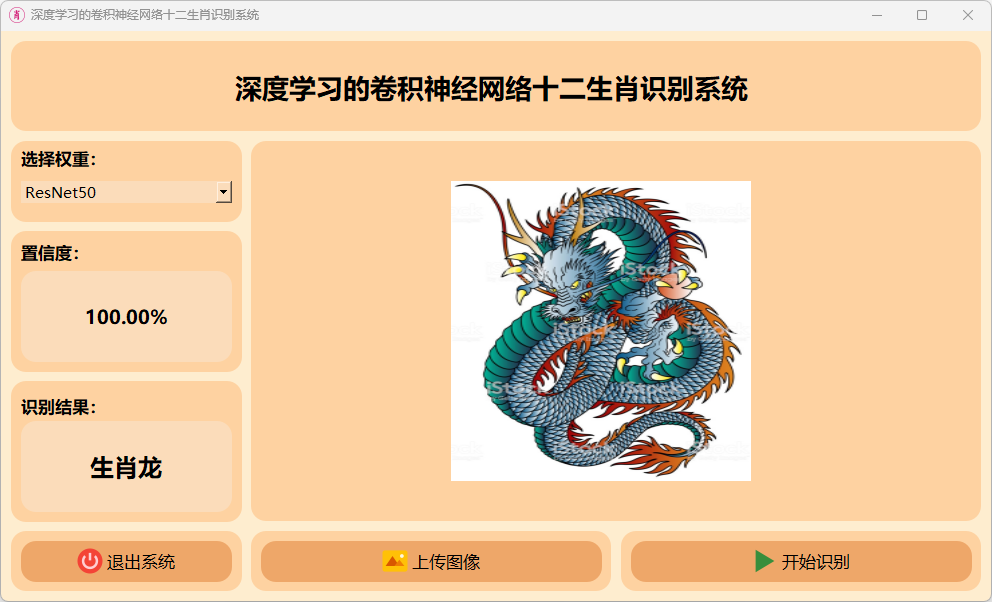Expand the ResNet50 weight dropdown arrow
This screenshot has width=992, height=602.
click(224, 192)
